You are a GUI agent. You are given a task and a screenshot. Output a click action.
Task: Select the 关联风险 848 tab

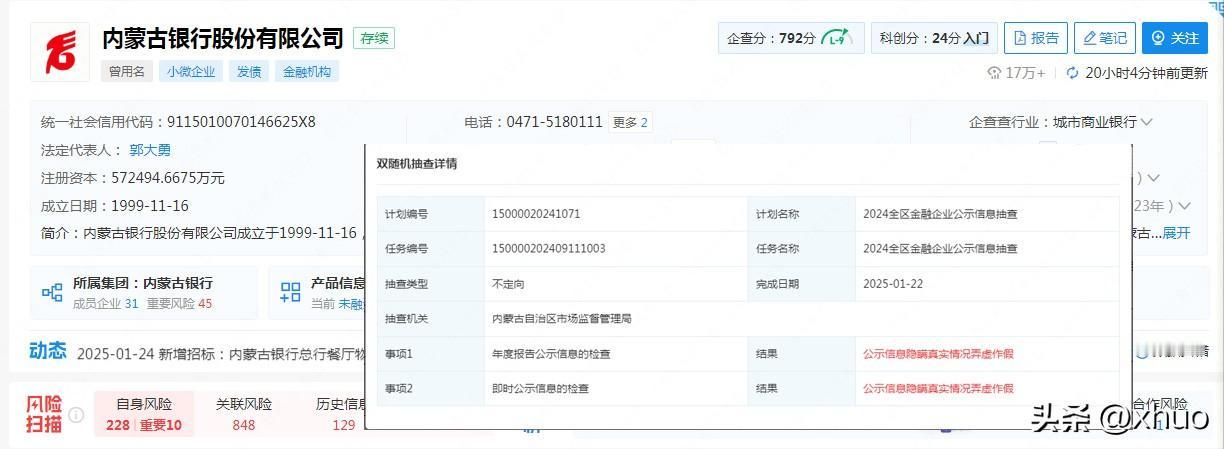(244, 414)
